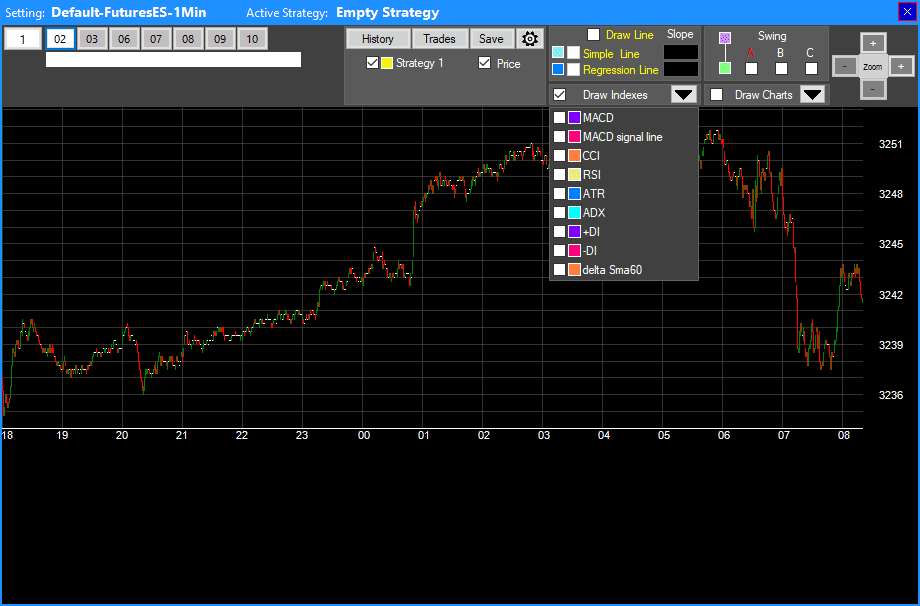Image resolution: width=920 pixels, height=606 pixels.
Task: Open the Trades view
Action: tap(439, 39)
